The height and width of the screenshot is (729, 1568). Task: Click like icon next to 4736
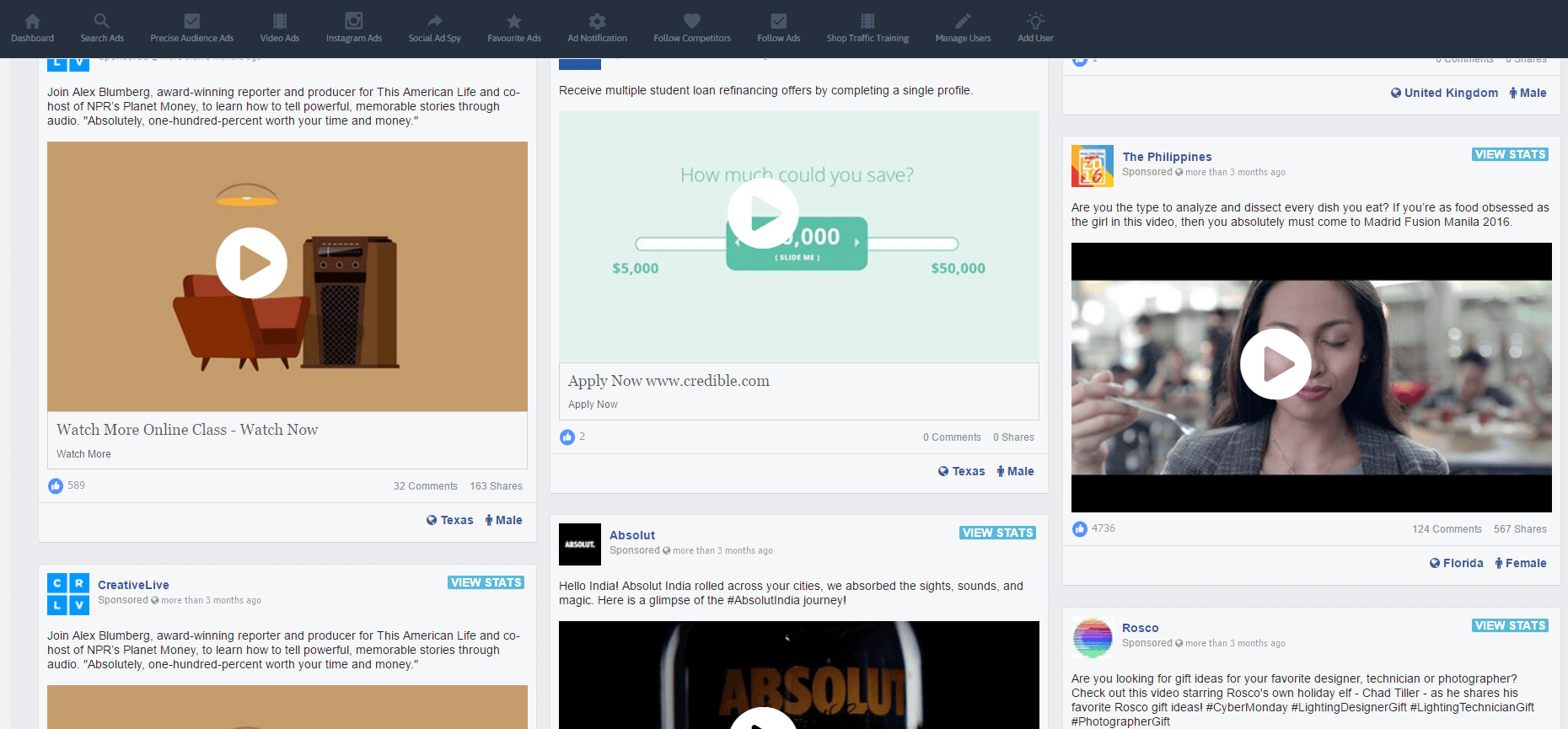click(x=1080, y=529)
